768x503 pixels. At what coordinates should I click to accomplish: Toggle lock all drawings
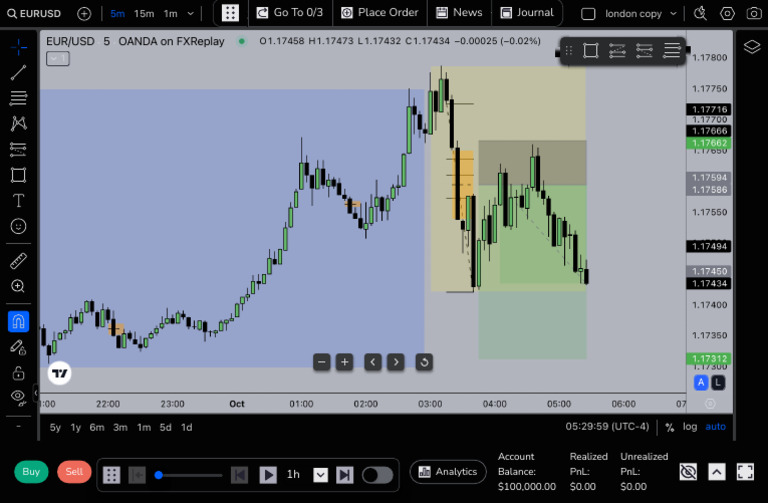[x=19, y=373]
